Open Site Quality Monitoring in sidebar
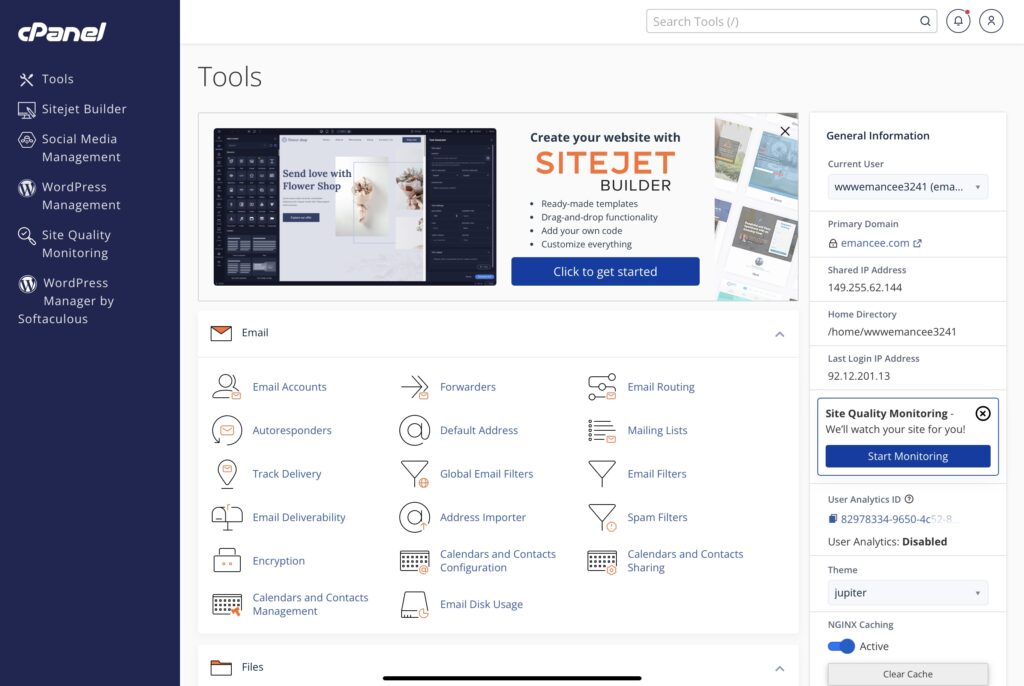Viewport: 1024px width, 686px height. pos(65,244)
